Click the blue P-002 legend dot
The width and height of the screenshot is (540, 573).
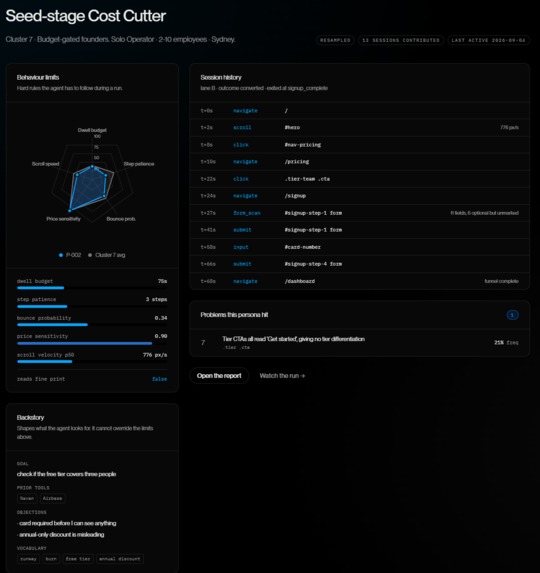(x=61, y=255)
